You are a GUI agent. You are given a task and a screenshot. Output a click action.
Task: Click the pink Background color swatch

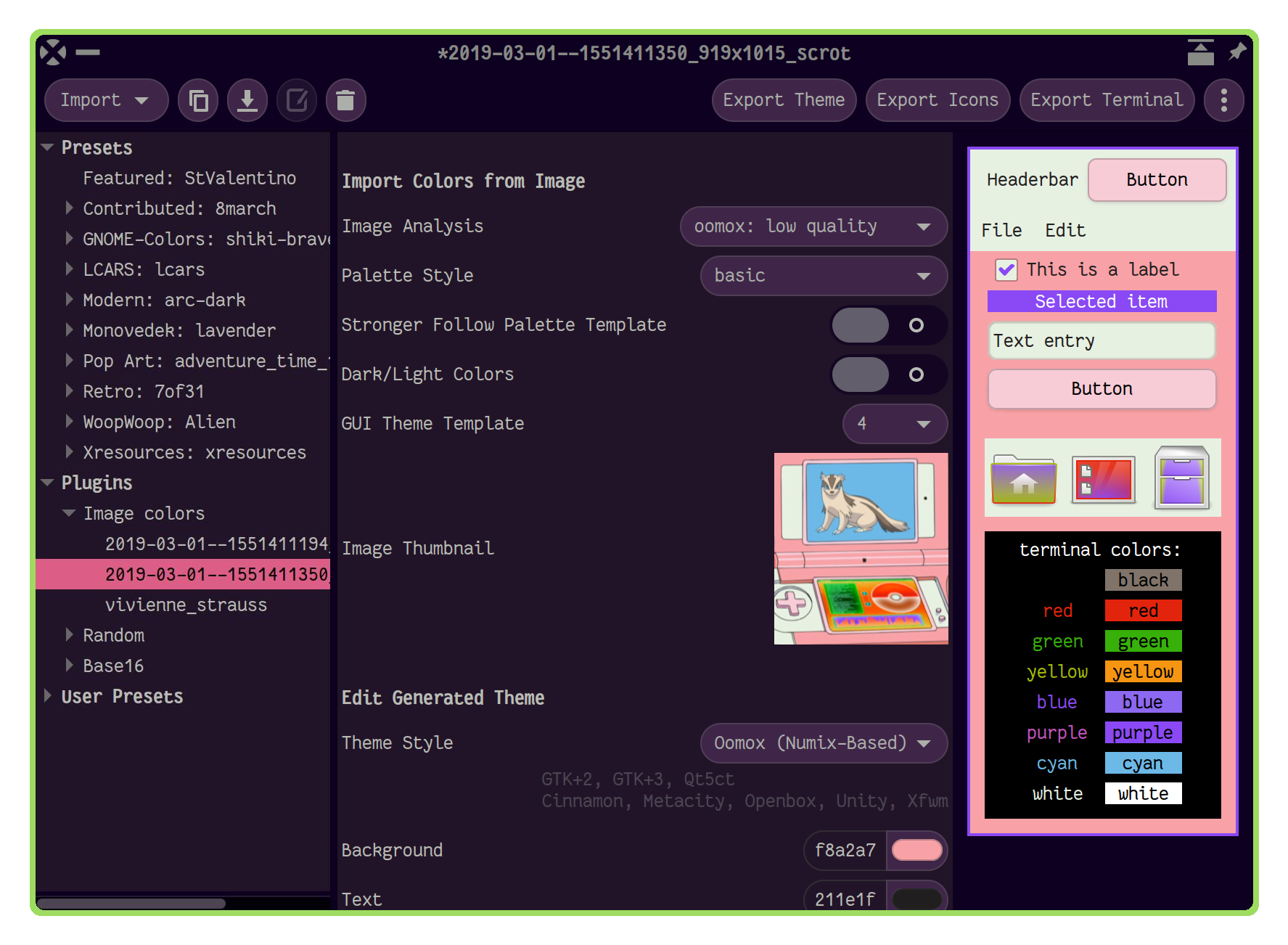pyautogui.click(x=917, y=851)
